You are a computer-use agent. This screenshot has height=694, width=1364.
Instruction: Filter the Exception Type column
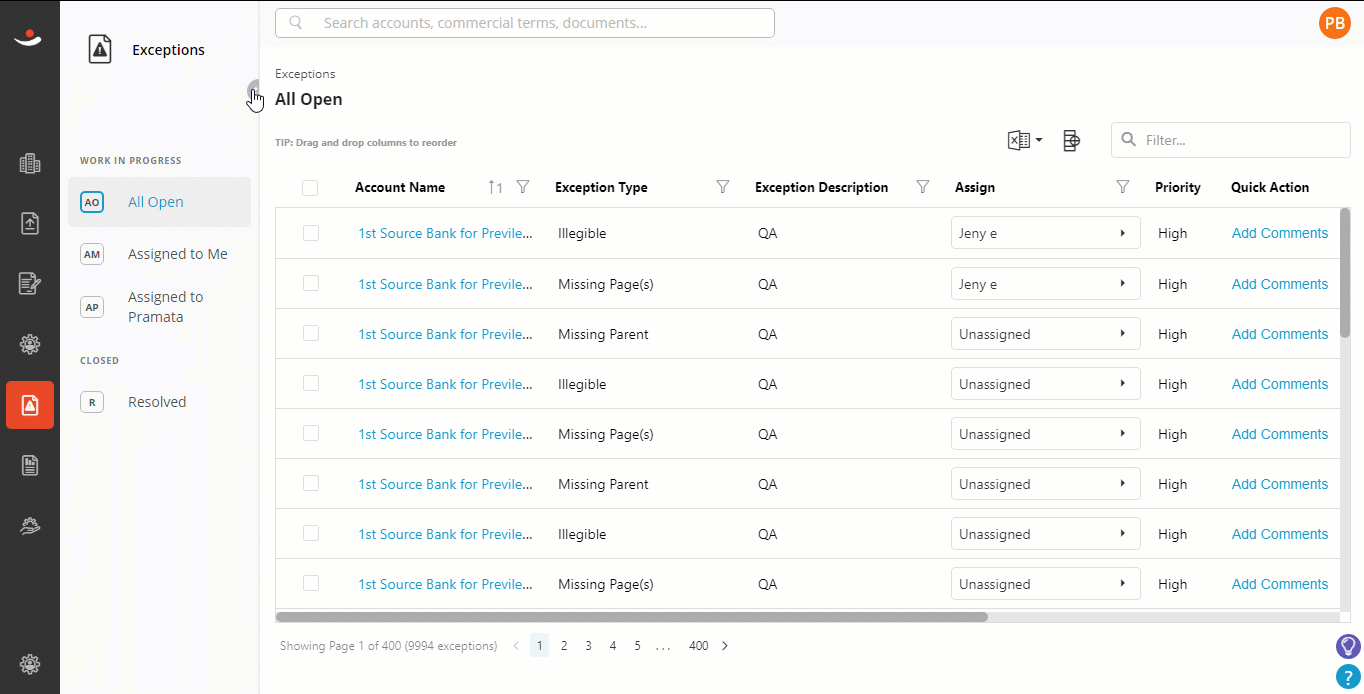pyautogui.click(x=723, y=187)
